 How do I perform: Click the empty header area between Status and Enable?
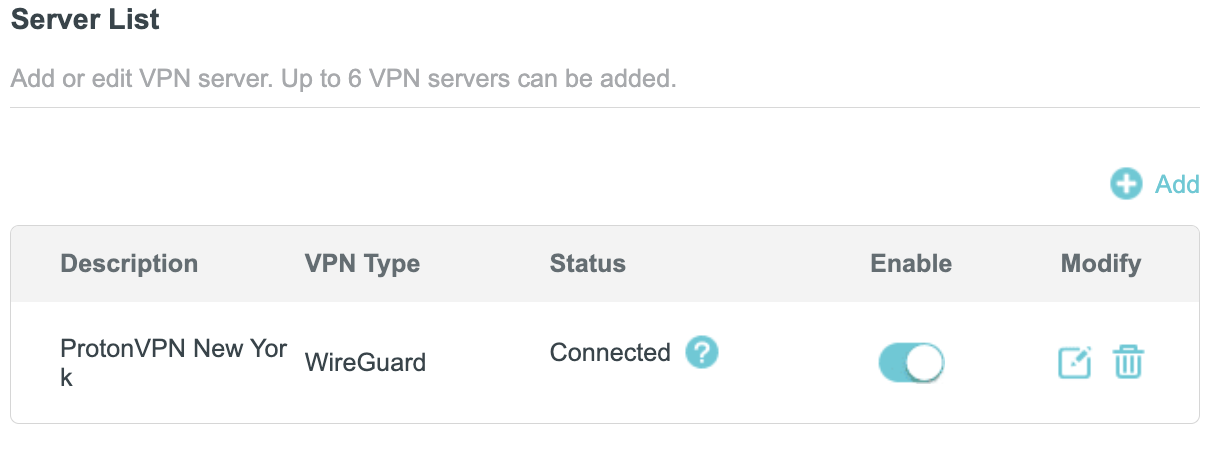tap(748, 264)
